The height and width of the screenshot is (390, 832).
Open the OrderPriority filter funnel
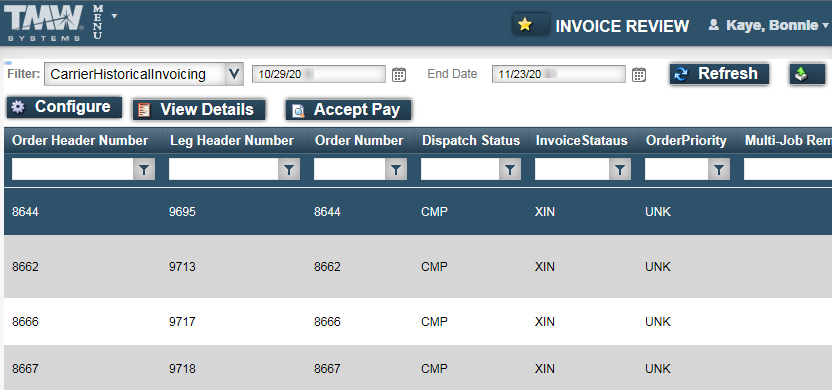(719, 170)
